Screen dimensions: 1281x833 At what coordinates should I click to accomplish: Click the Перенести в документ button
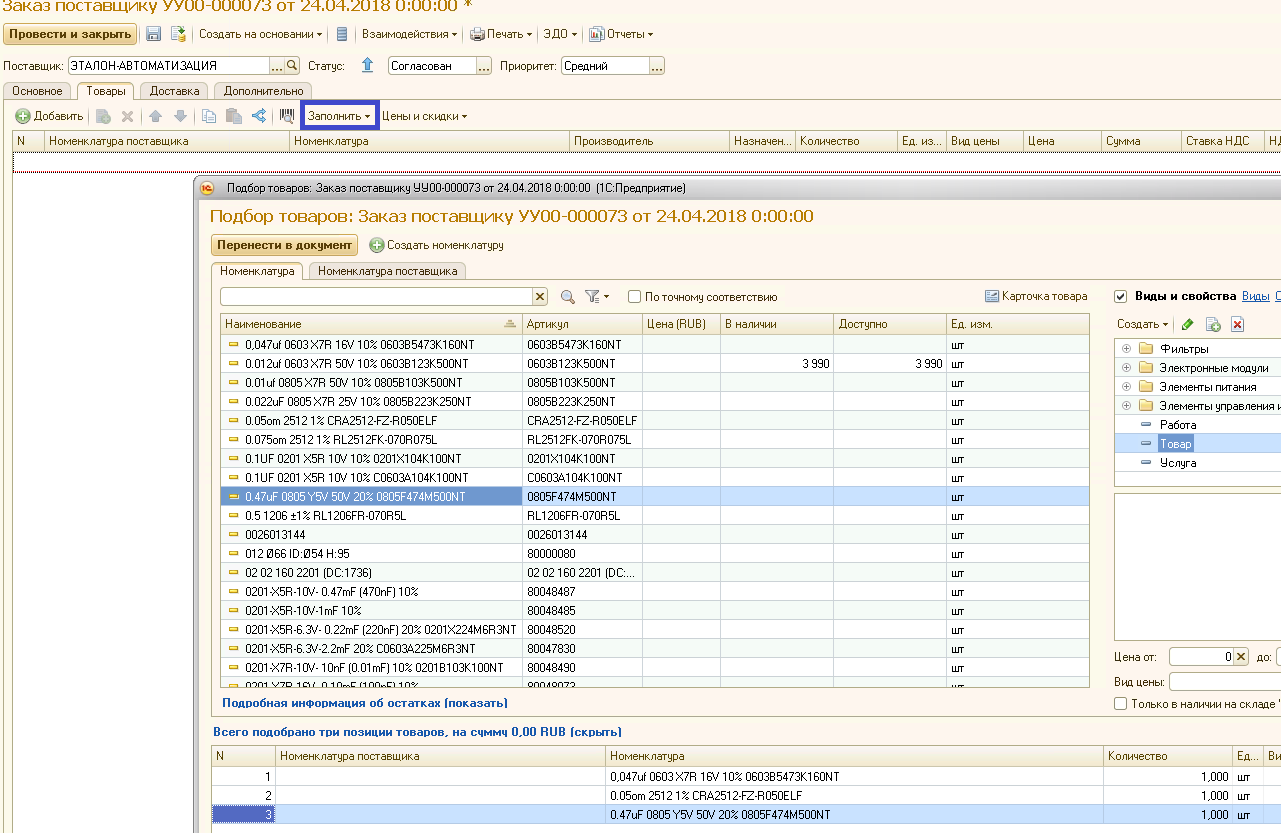(x=284, y=245)
